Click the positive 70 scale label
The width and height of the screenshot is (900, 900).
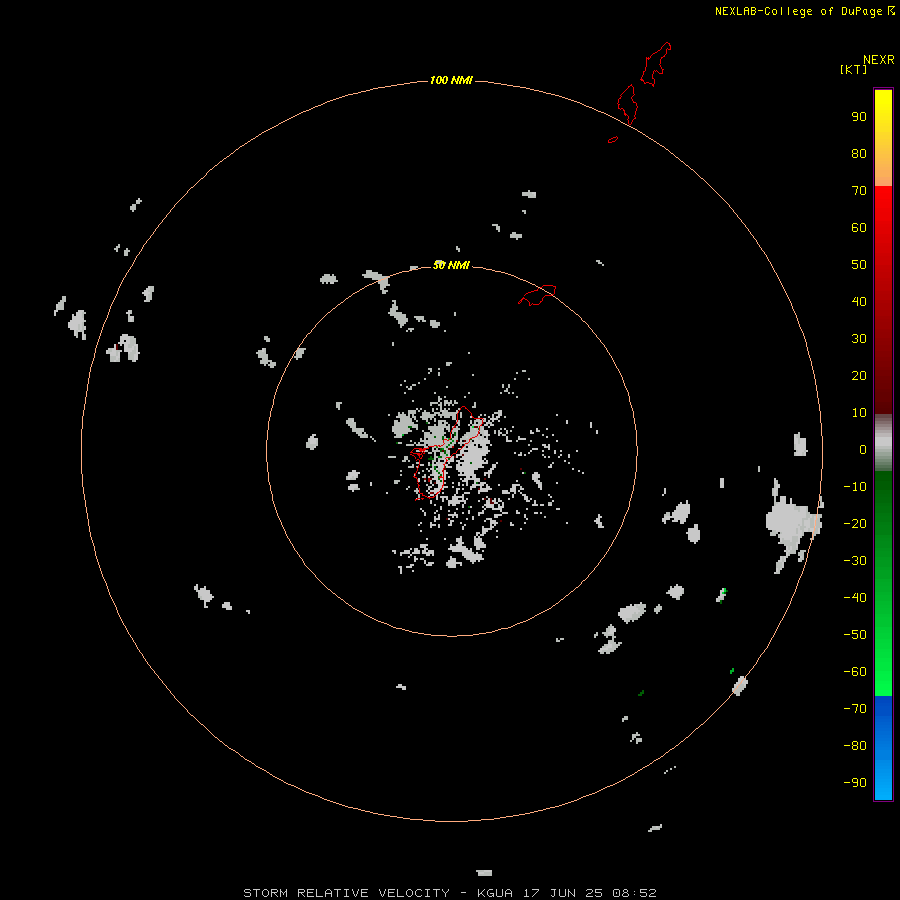[x=859, y=191]
